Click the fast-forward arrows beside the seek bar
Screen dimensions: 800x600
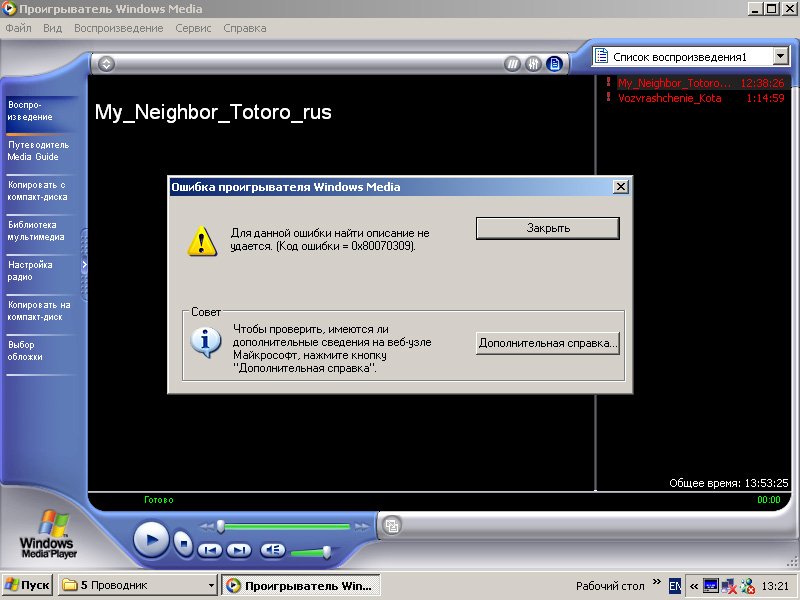362,527
